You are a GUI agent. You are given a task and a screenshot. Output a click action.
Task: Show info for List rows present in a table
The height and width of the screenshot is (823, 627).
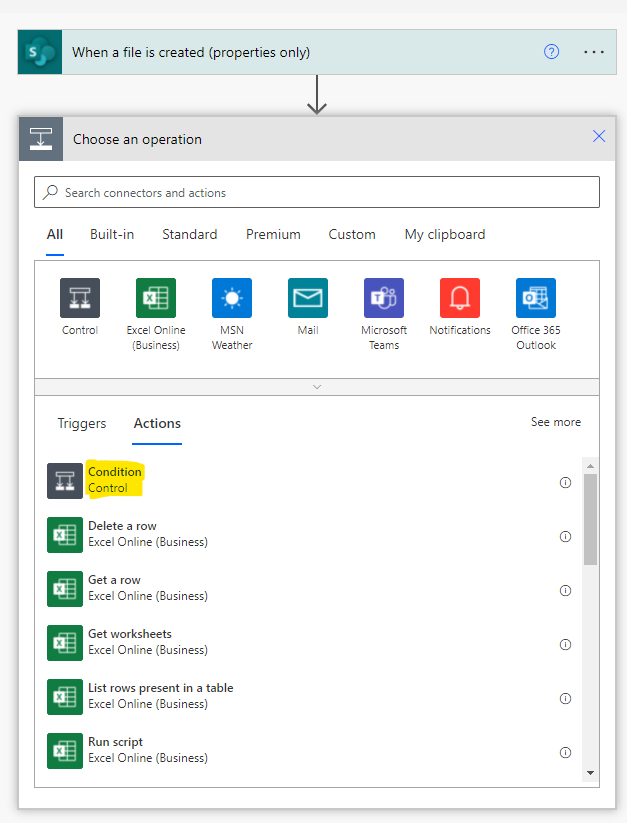(565, 699)
